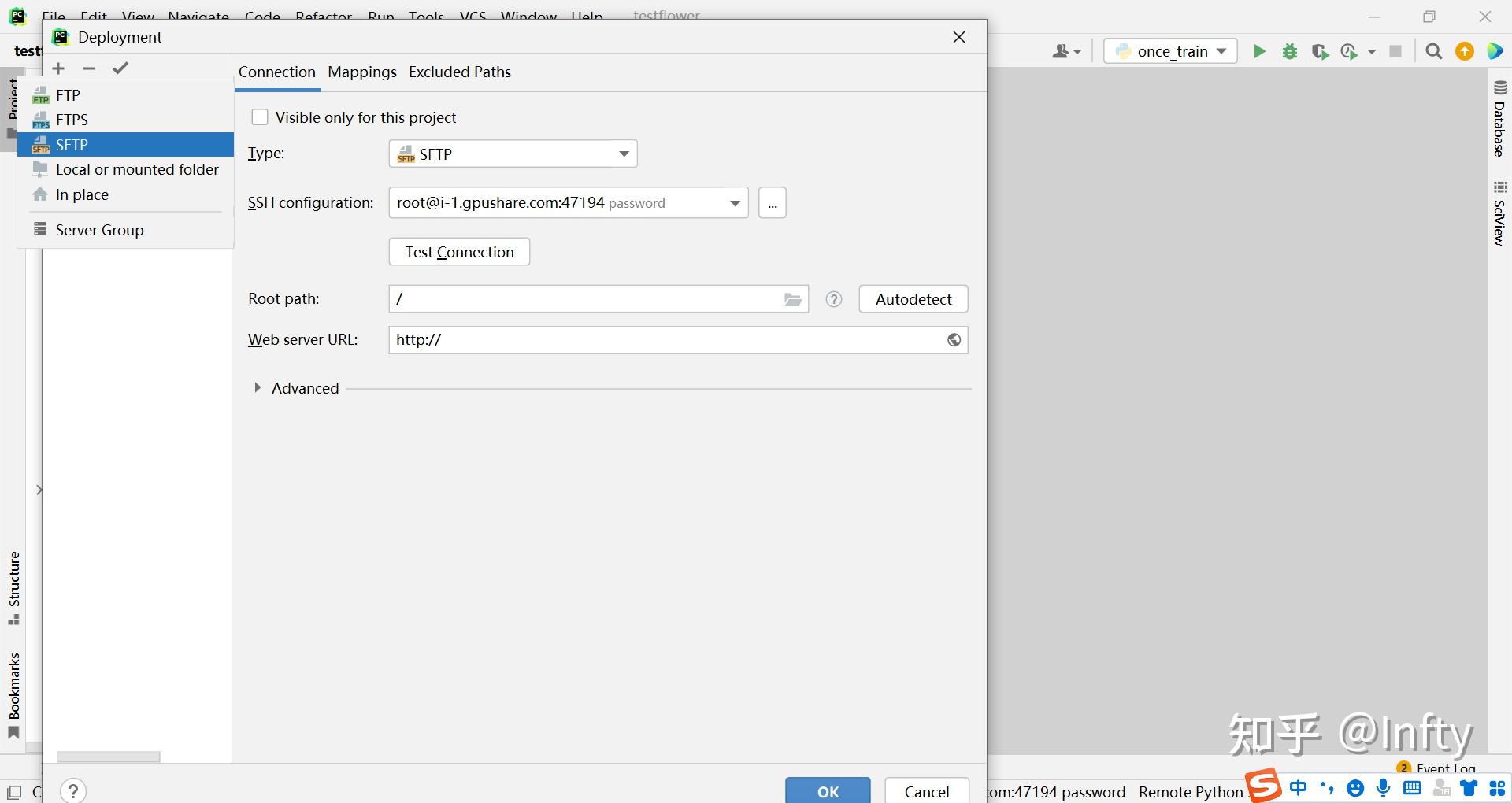The image size is (1512, 803).
Task: Open IME emoji panel
Action: pyautogui.click(x=1355, y=788)
